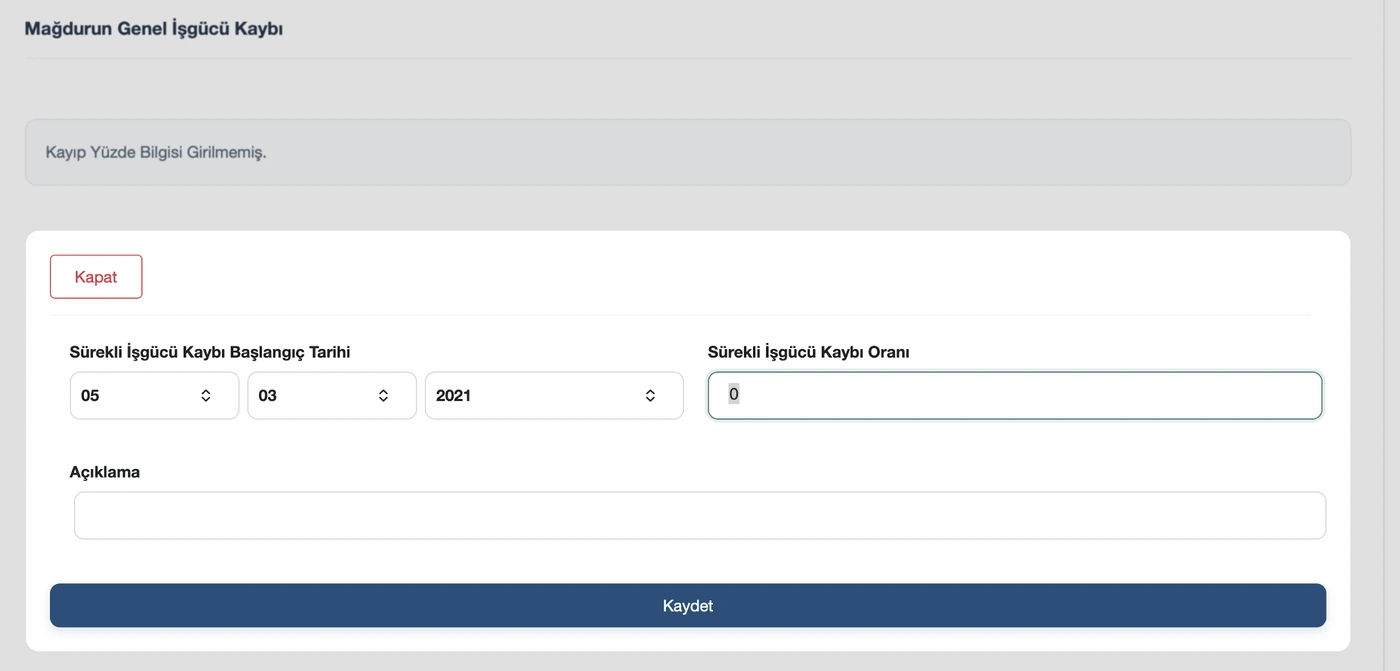Open the day dropdown showing 05

pyautogui.click(x=154, y=396)
